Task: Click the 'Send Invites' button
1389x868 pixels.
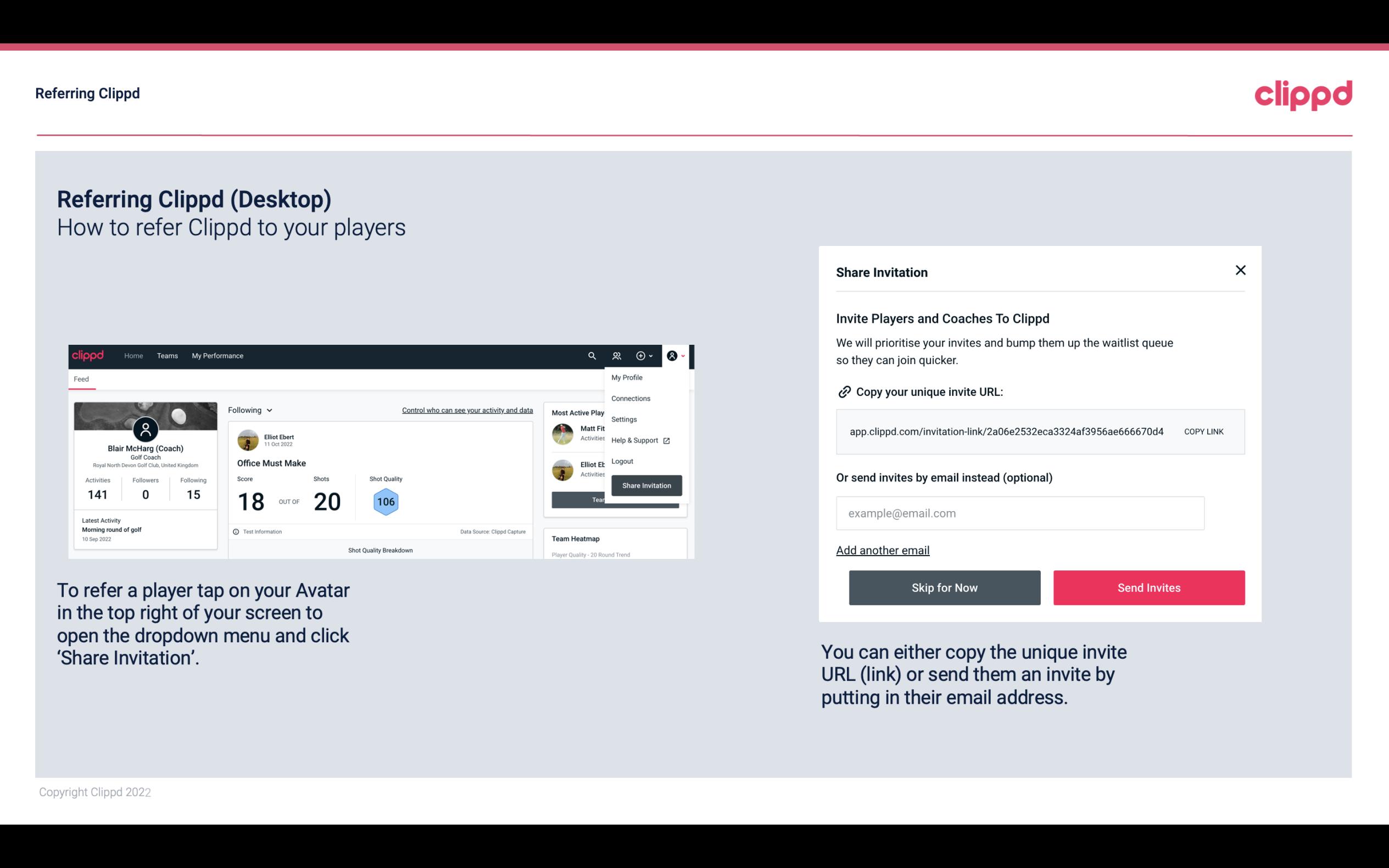Action: coord(1149,588)
